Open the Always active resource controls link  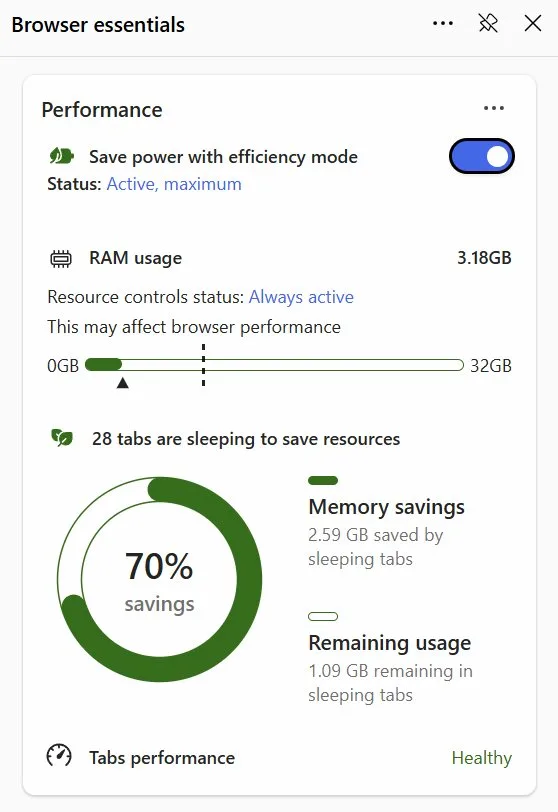coord(301,297)
